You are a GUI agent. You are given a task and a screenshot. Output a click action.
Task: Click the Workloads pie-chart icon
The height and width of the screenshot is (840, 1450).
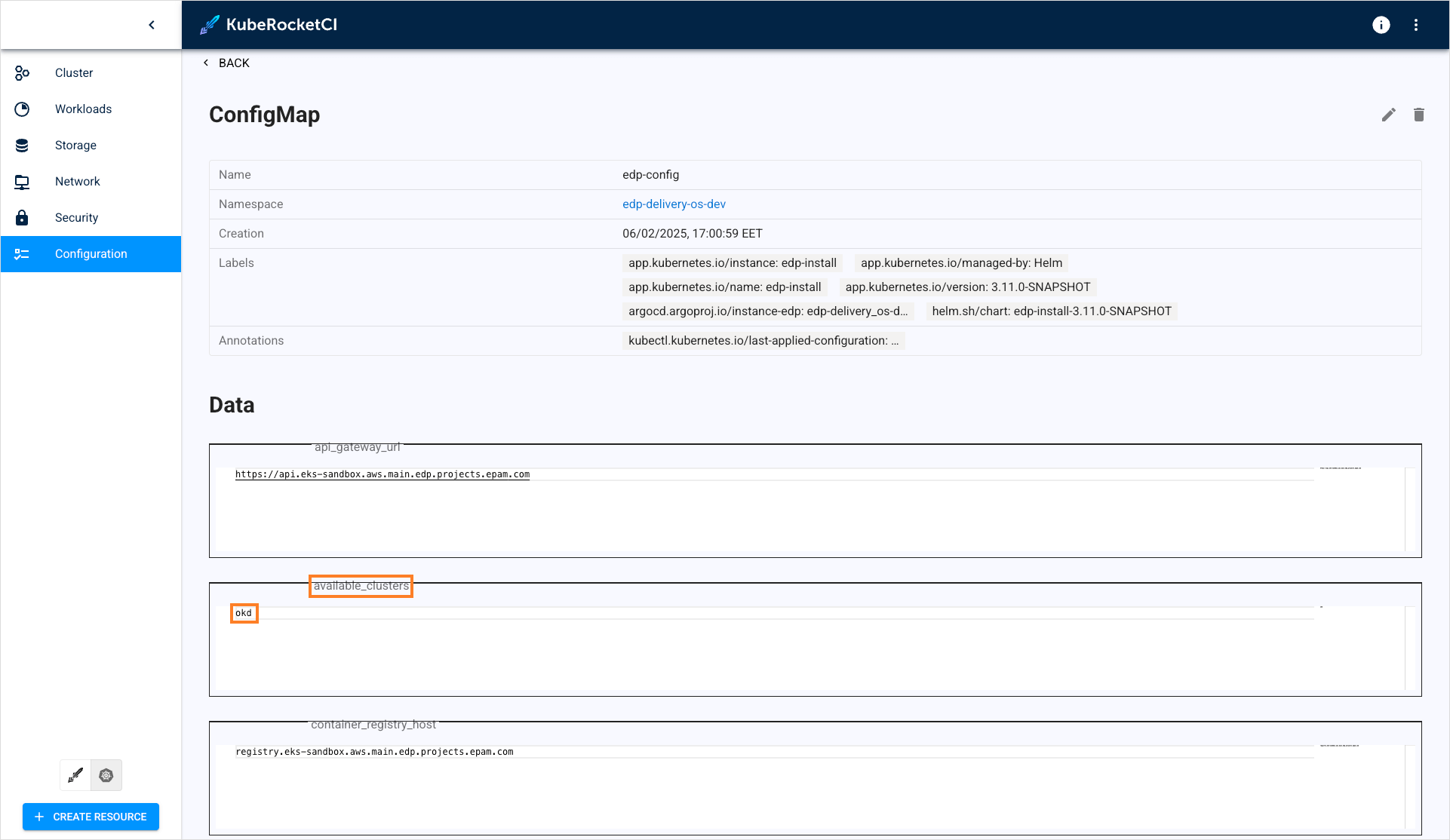click(x=22, y=109)
